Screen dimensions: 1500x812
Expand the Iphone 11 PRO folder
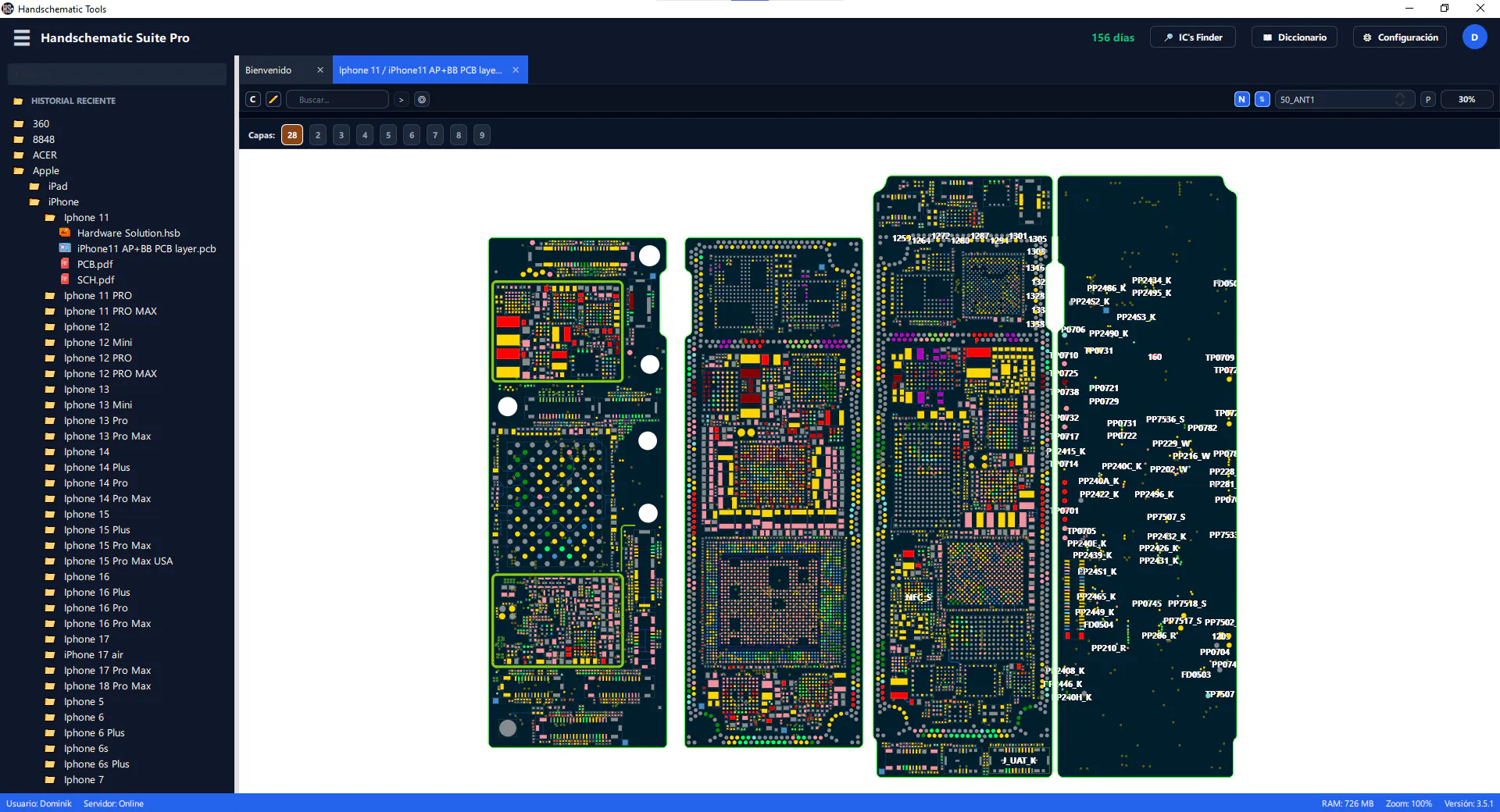tap(98, 295)
